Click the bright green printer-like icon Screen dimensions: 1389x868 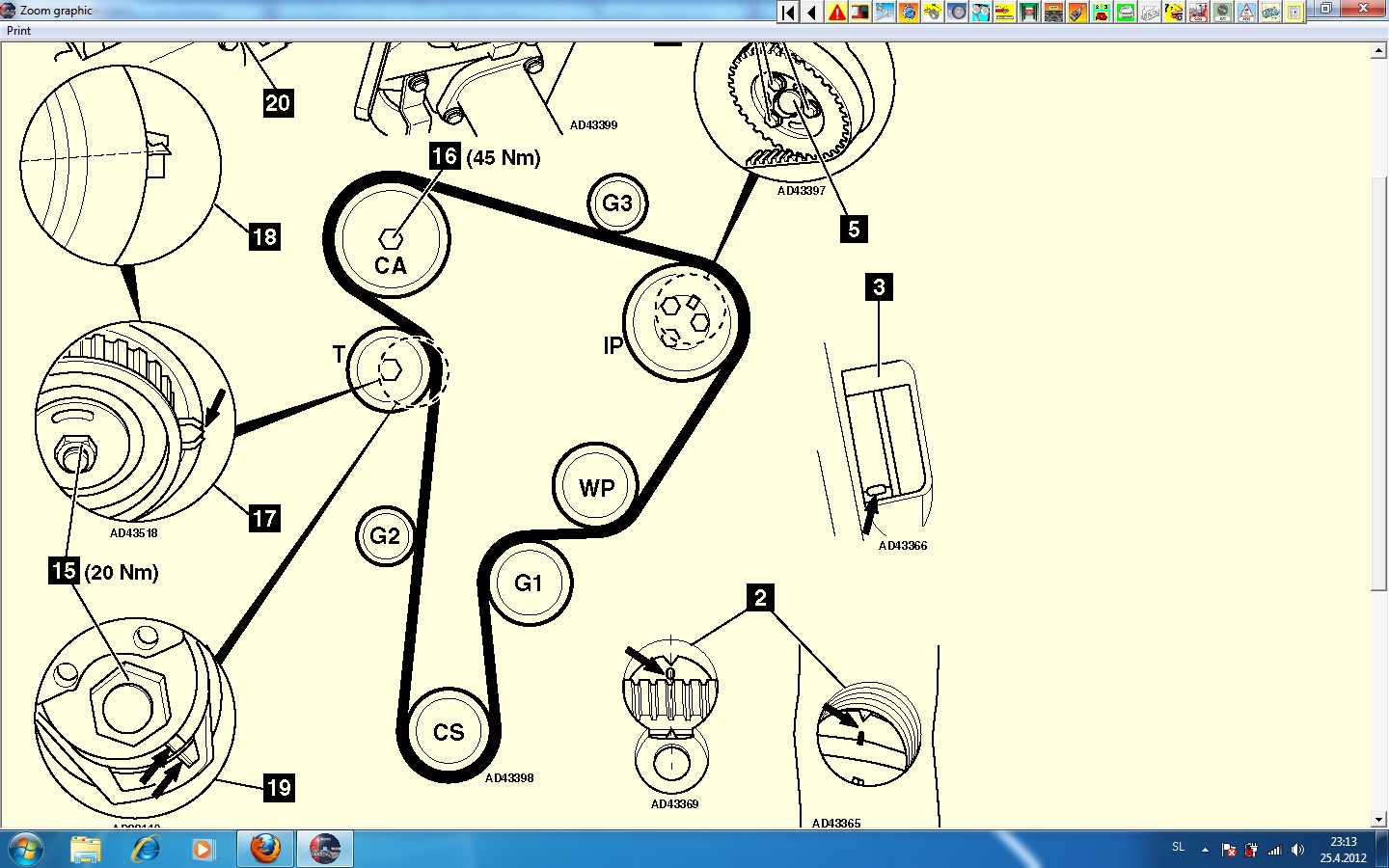1126,13
